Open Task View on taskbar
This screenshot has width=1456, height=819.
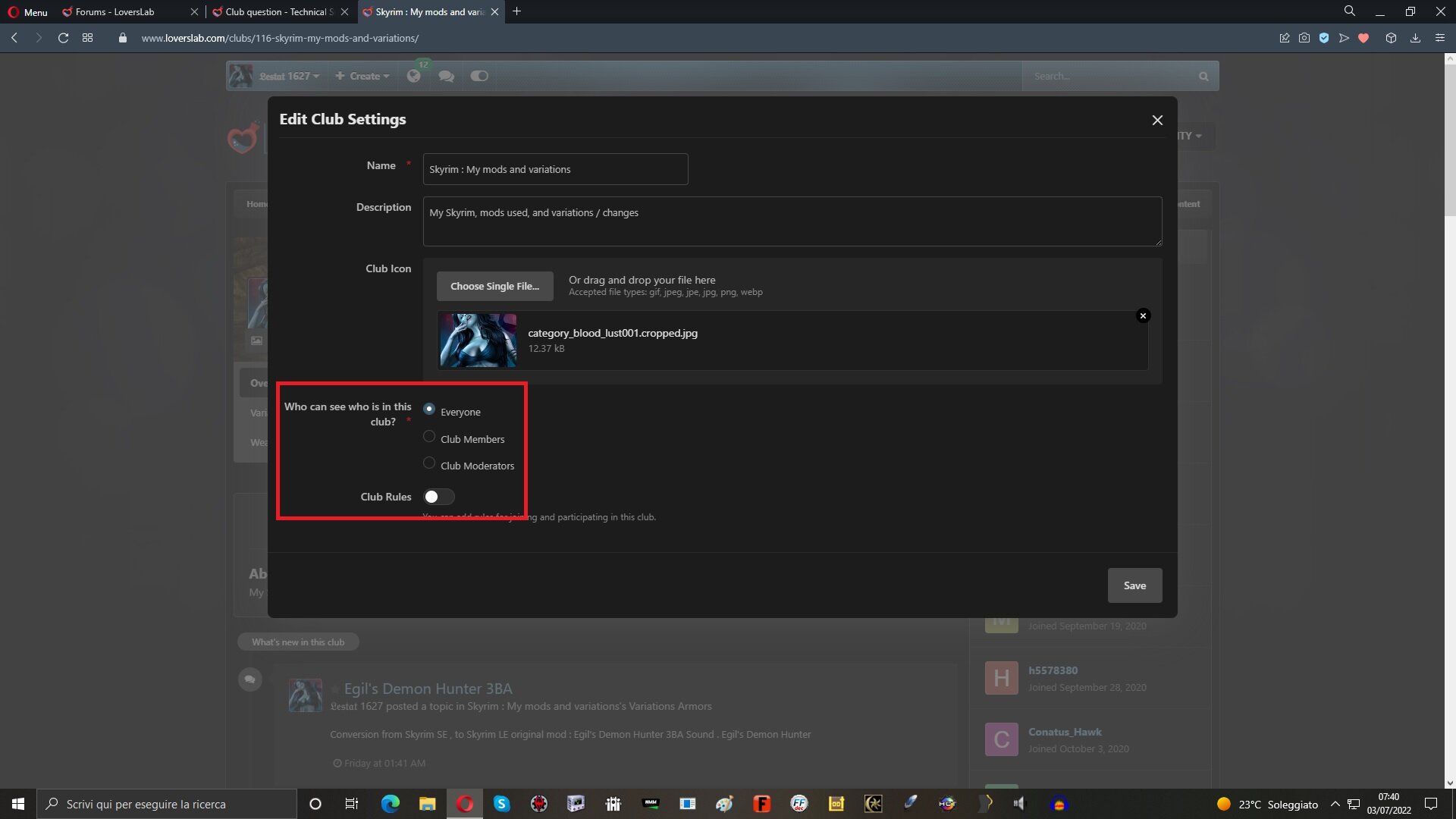[351, 804]
